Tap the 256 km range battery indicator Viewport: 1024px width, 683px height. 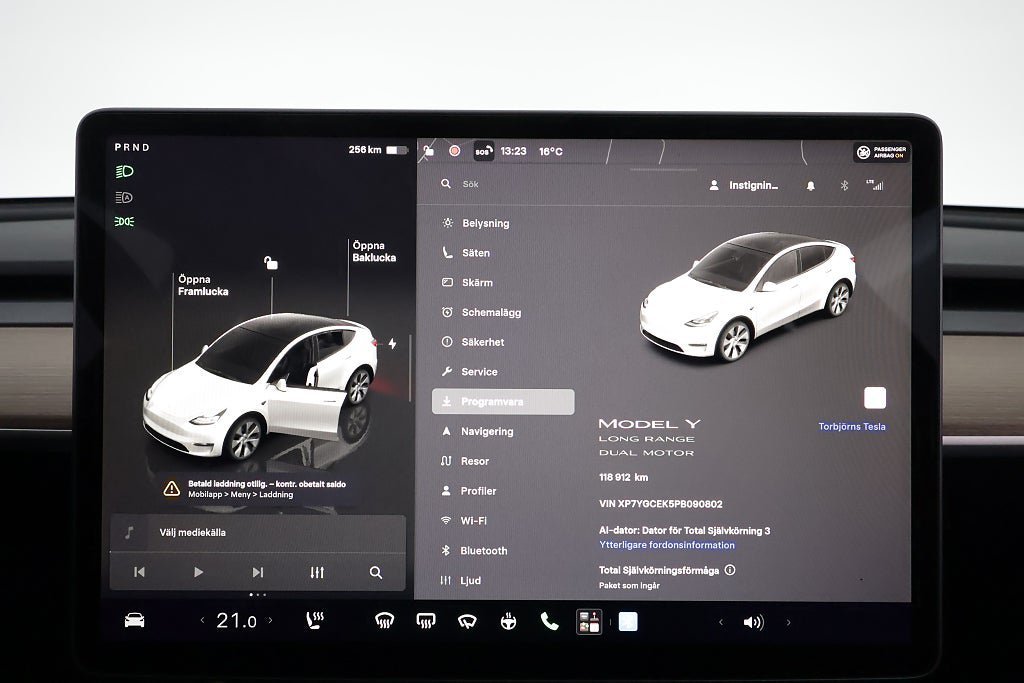coord(377,150)
